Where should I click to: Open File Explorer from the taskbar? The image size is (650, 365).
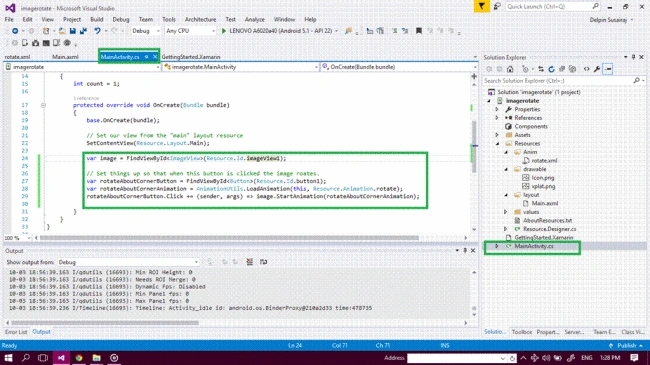coord(97,358)
